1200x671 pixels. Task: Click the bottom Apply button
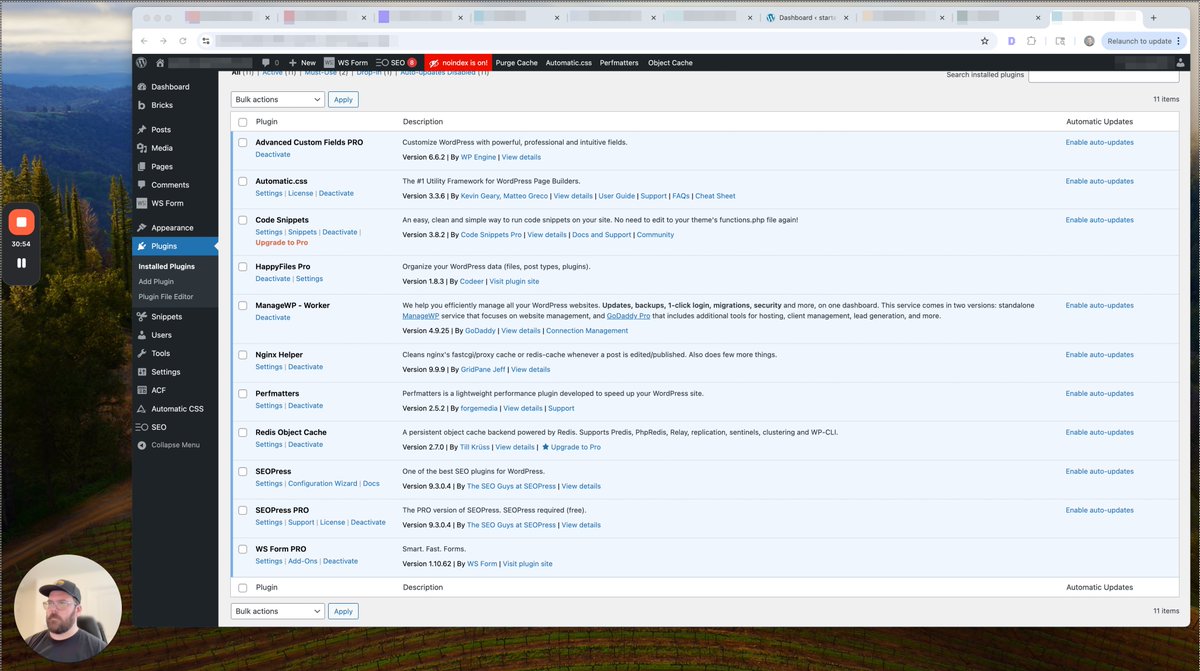(343, 611)
